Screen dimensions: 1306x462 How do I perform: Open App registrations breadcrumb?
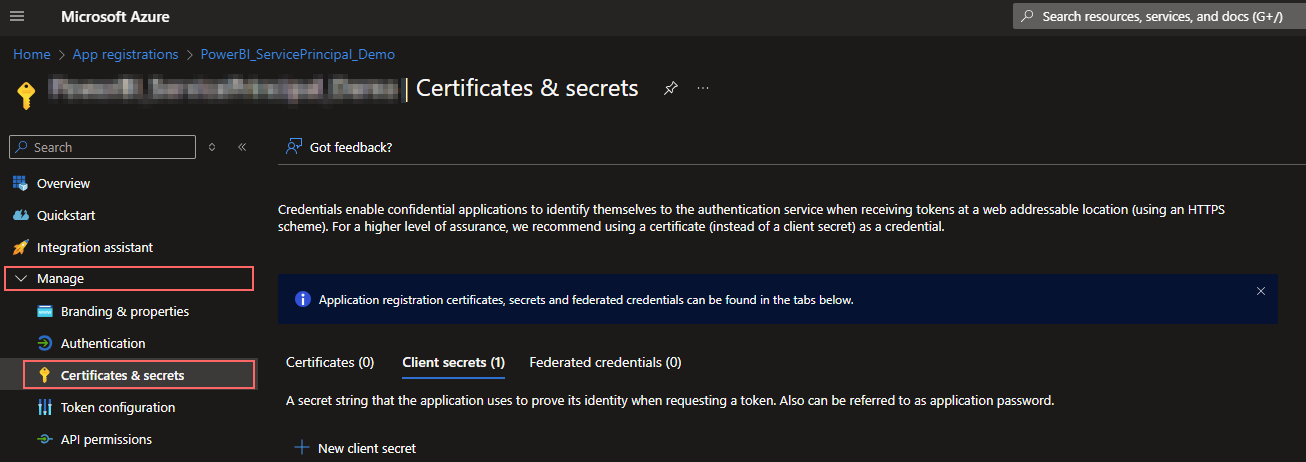pos(125,54)
